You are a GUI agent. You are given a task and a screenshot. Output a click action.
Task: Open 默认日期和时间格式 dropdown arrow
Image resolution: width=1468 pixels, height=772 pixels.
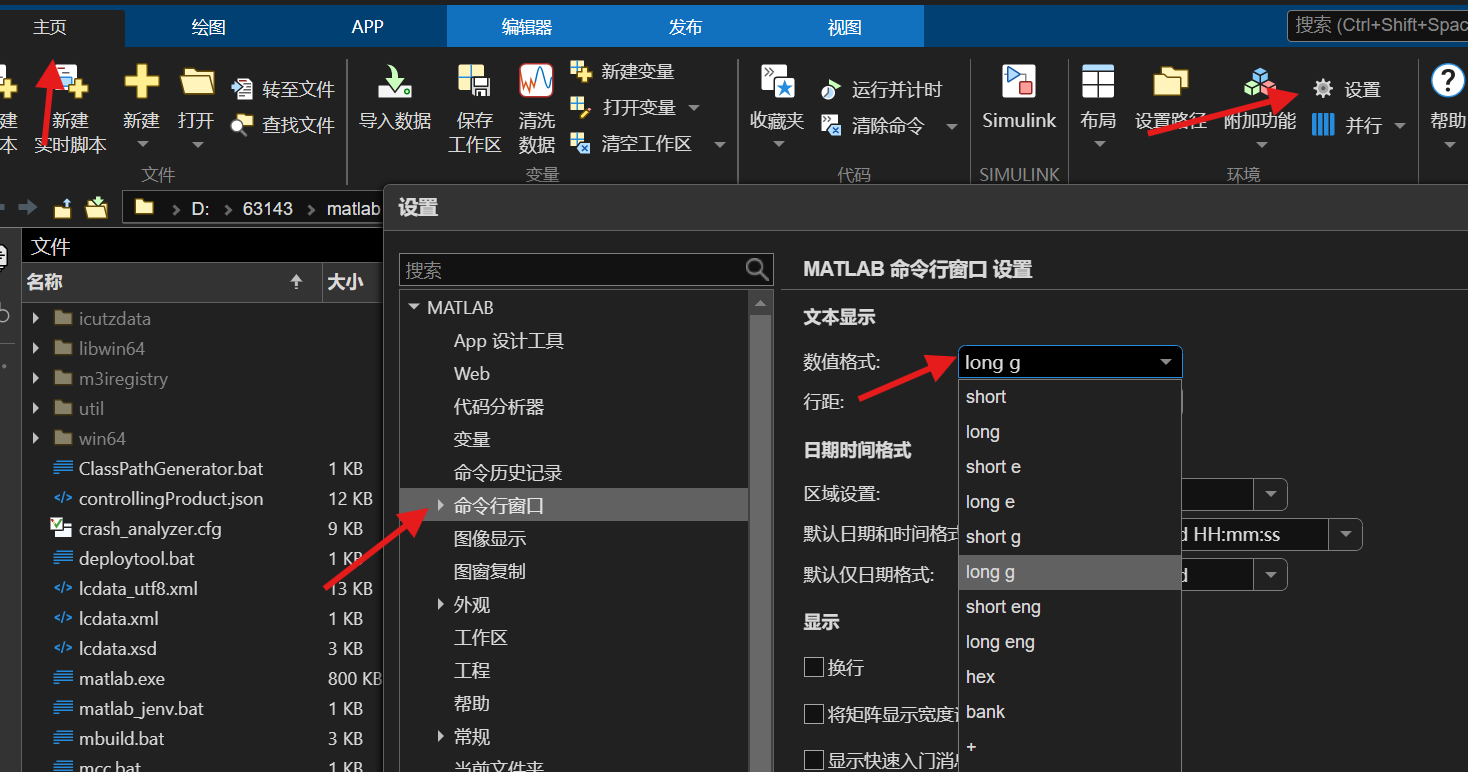[1346, 534]
